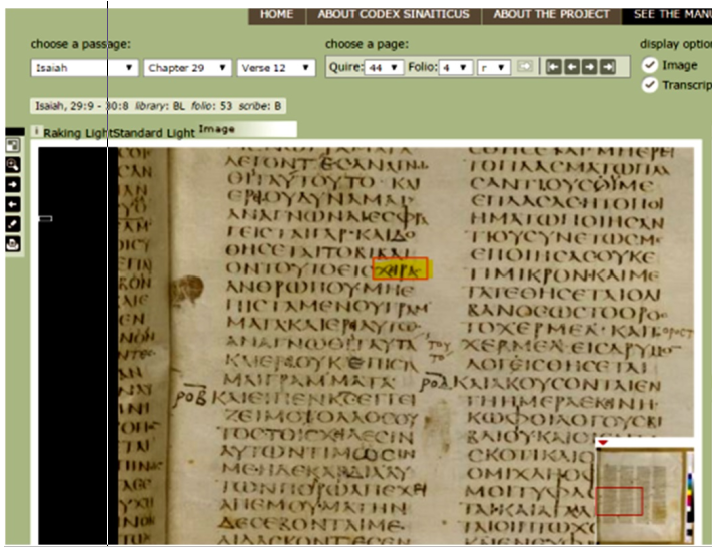Screen dimensions: 712x547
Task: Click the right-arrow tool in left toolbar
Action: [13, 185]
